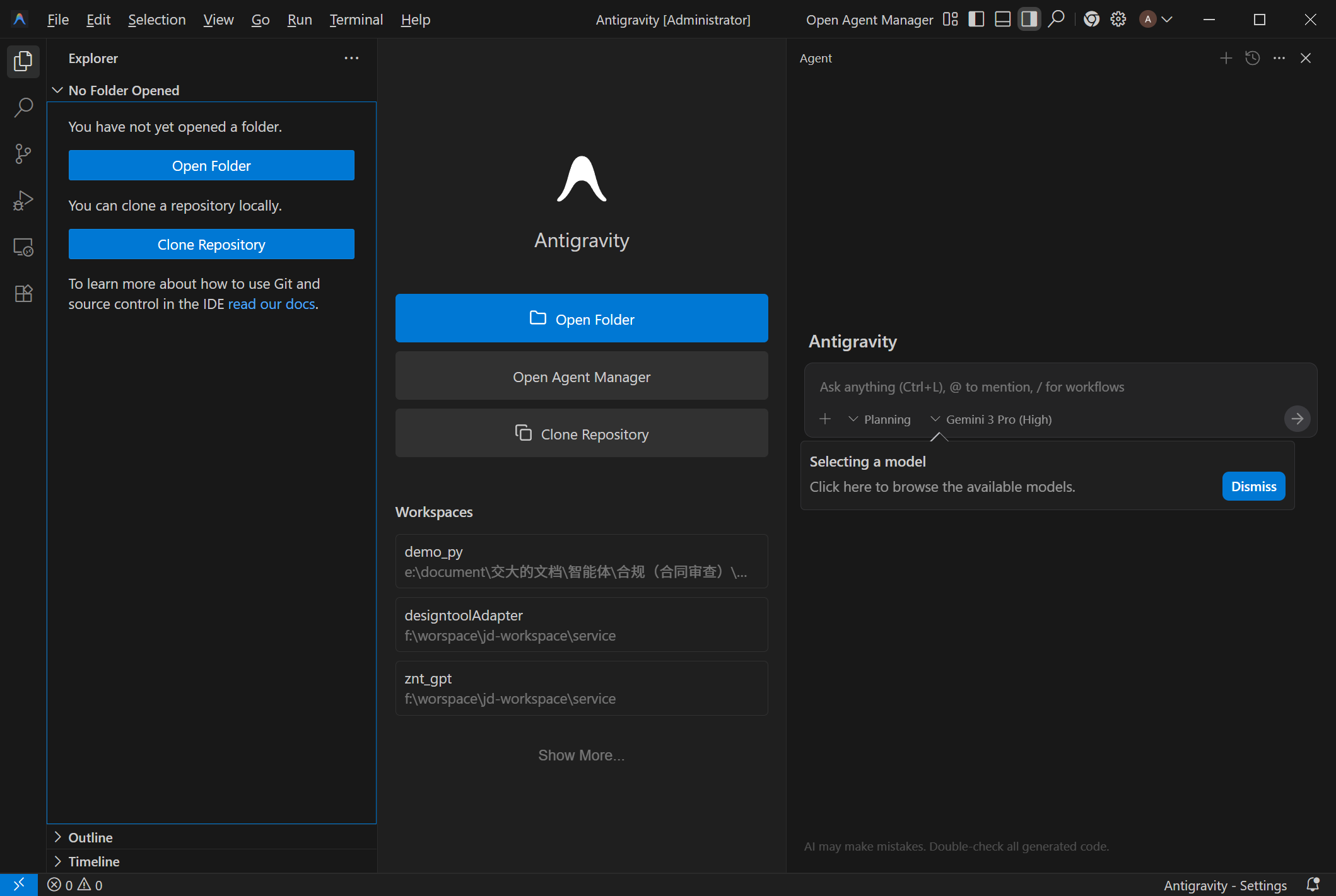Viewport: 1336px width, 896px height.
Task: Toggle the bottom panel visibility
Action: click(1002, 20)
